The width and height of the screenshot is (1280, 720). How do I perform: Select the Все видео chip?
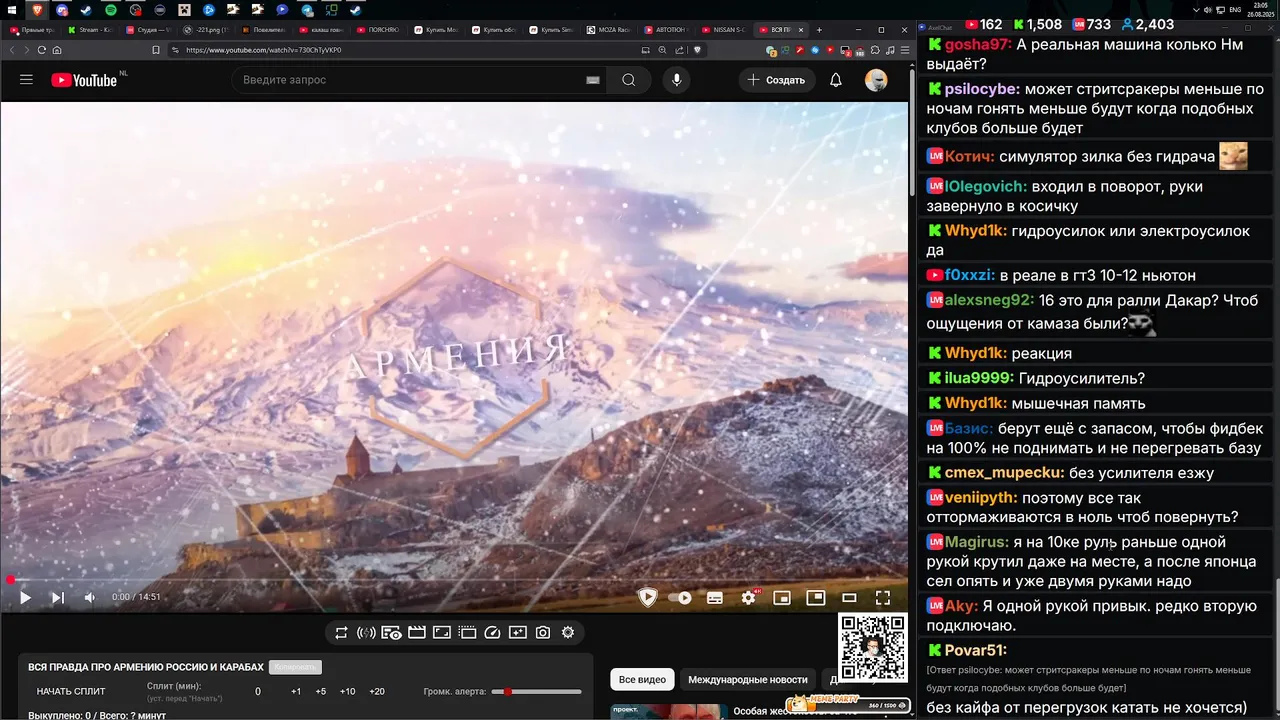(x=642, y=680)
